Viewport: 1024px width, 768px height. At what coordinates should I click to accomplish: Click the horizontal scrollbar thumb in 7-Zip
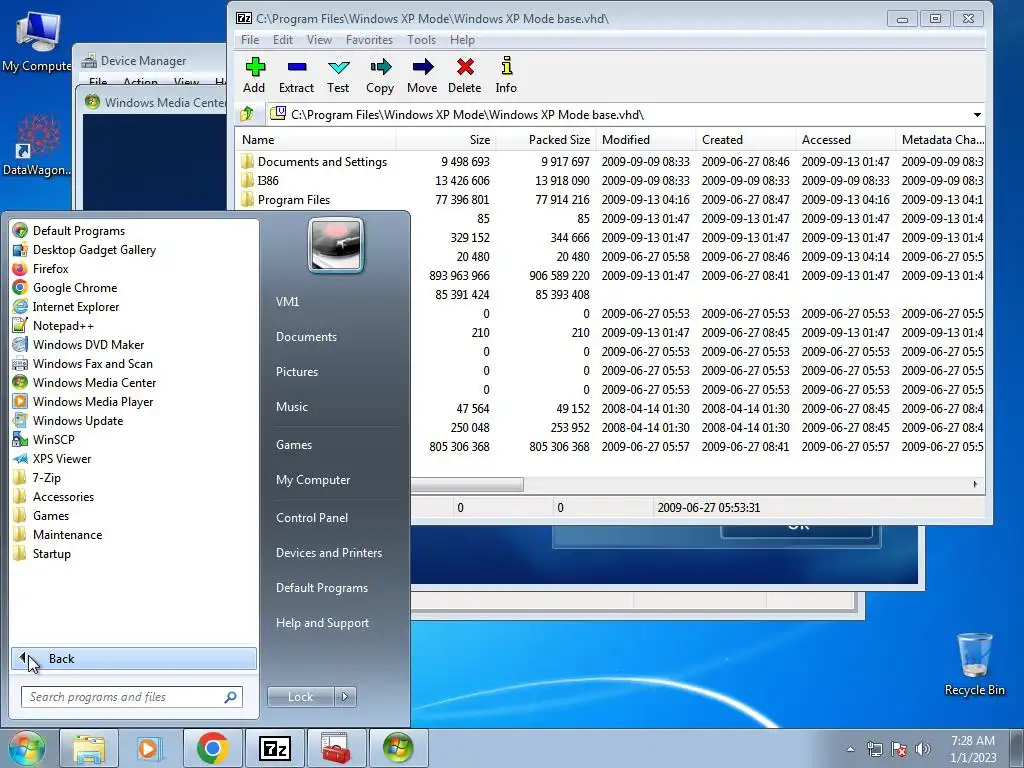[x=467, y=485]
